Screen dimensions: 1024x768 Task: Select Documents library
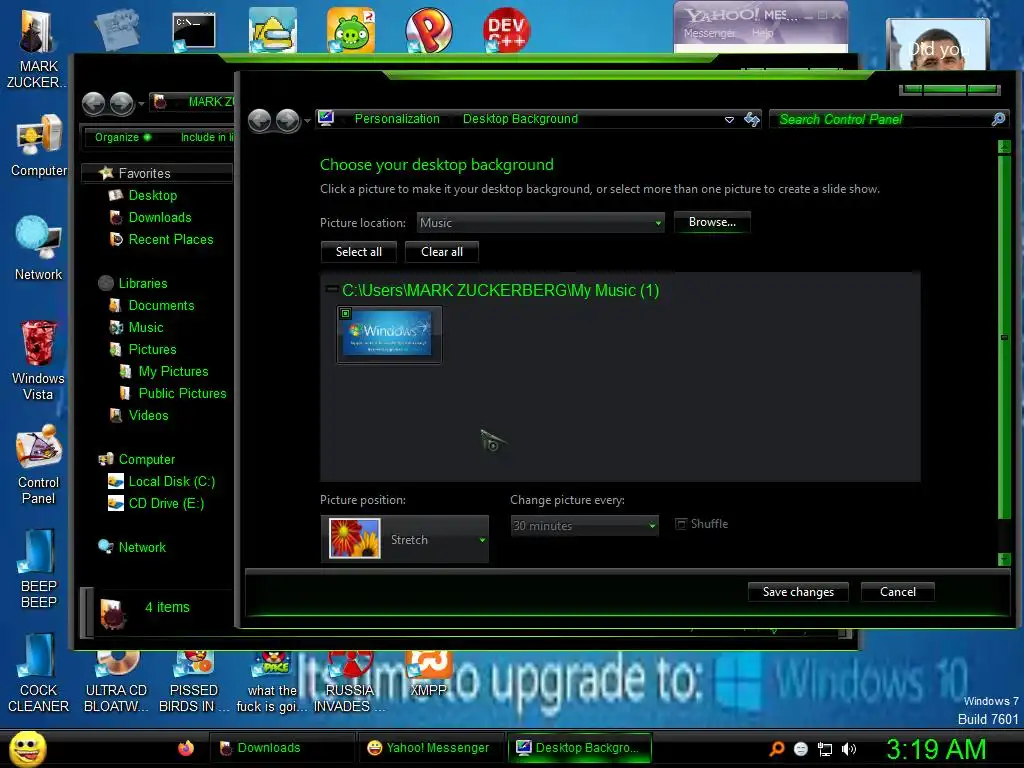[x=161, y=306]
